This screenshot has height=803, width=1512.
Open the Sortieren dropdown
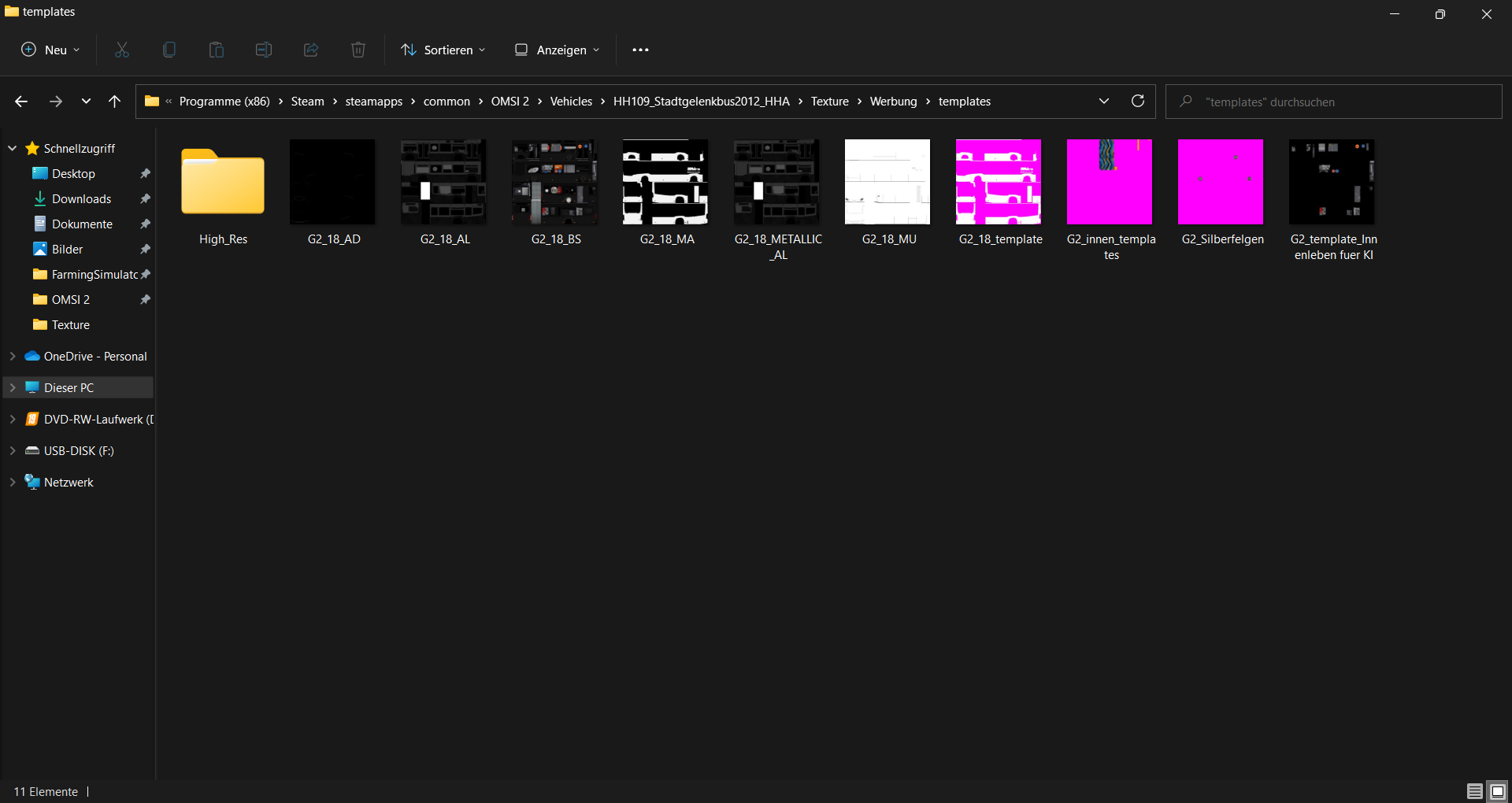(443, 50)
